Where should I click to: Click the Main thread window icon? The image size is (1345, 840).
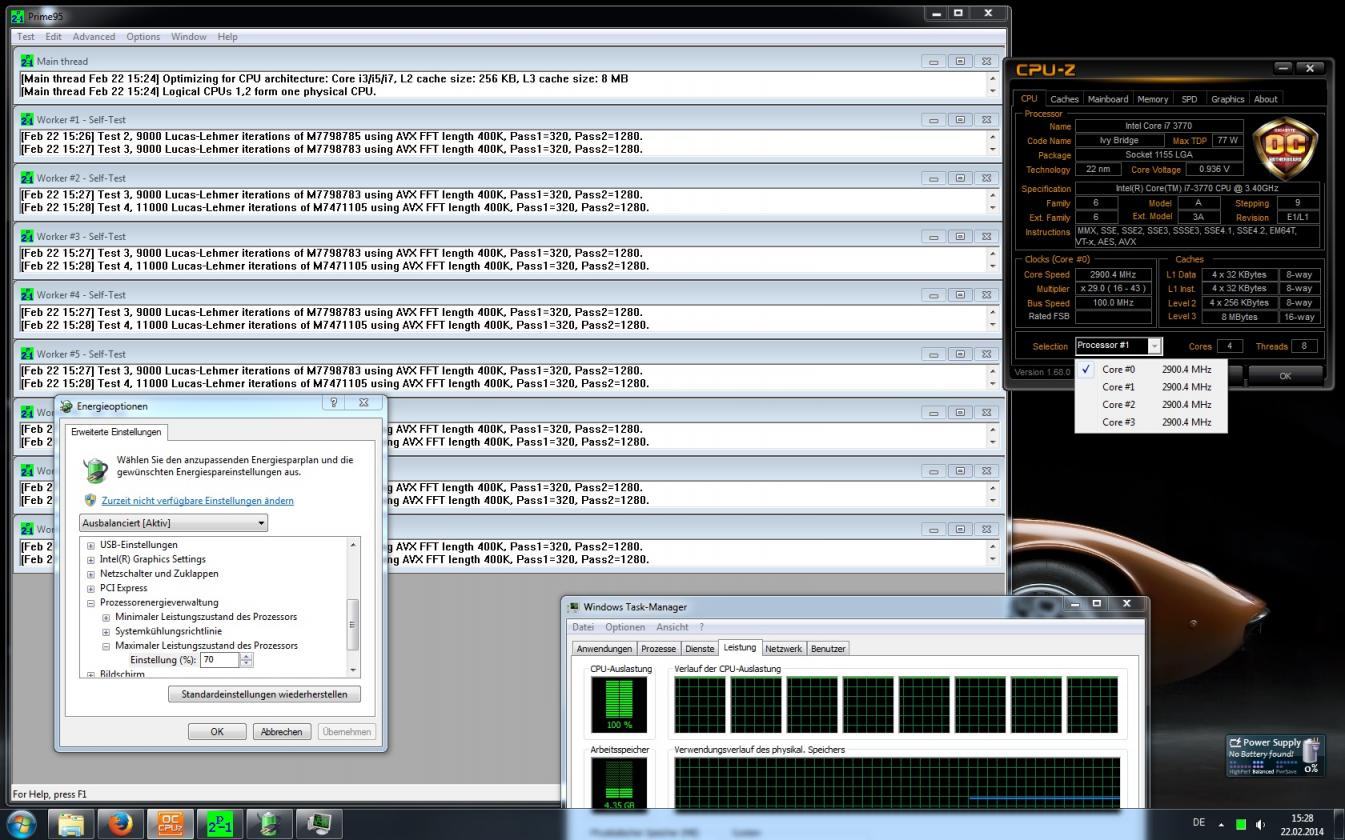tap(27, 61)
